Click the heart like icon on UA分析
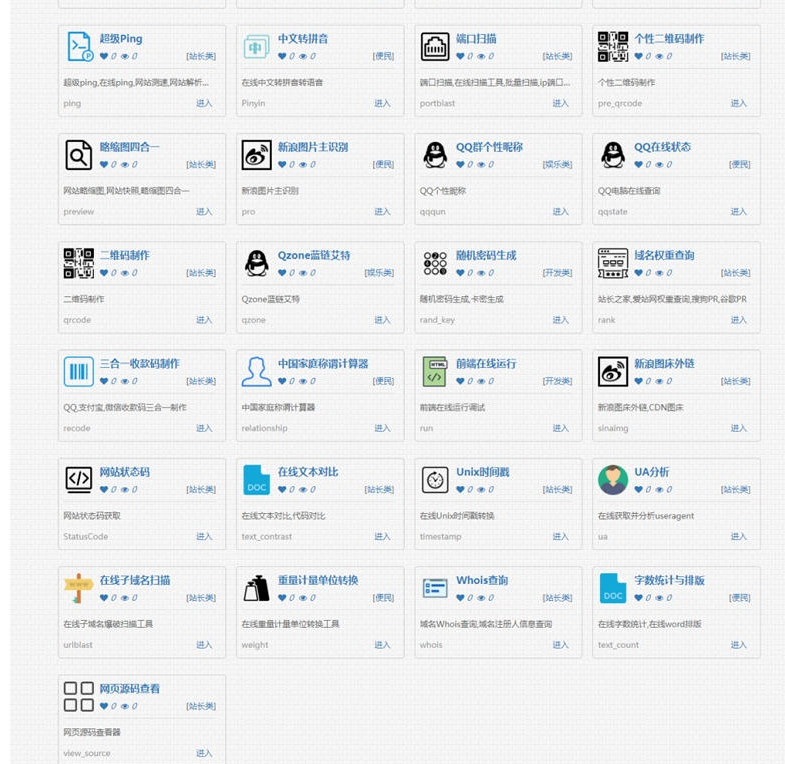 638,490
